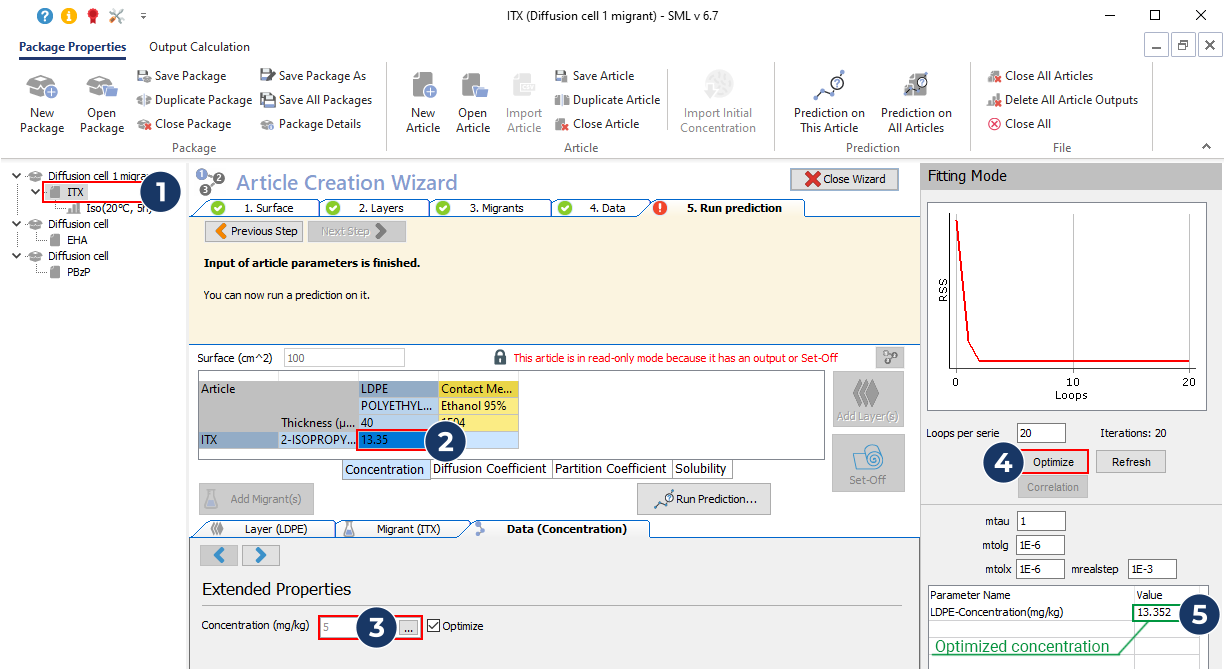Click the New Package icon

(x=42, y=88)
